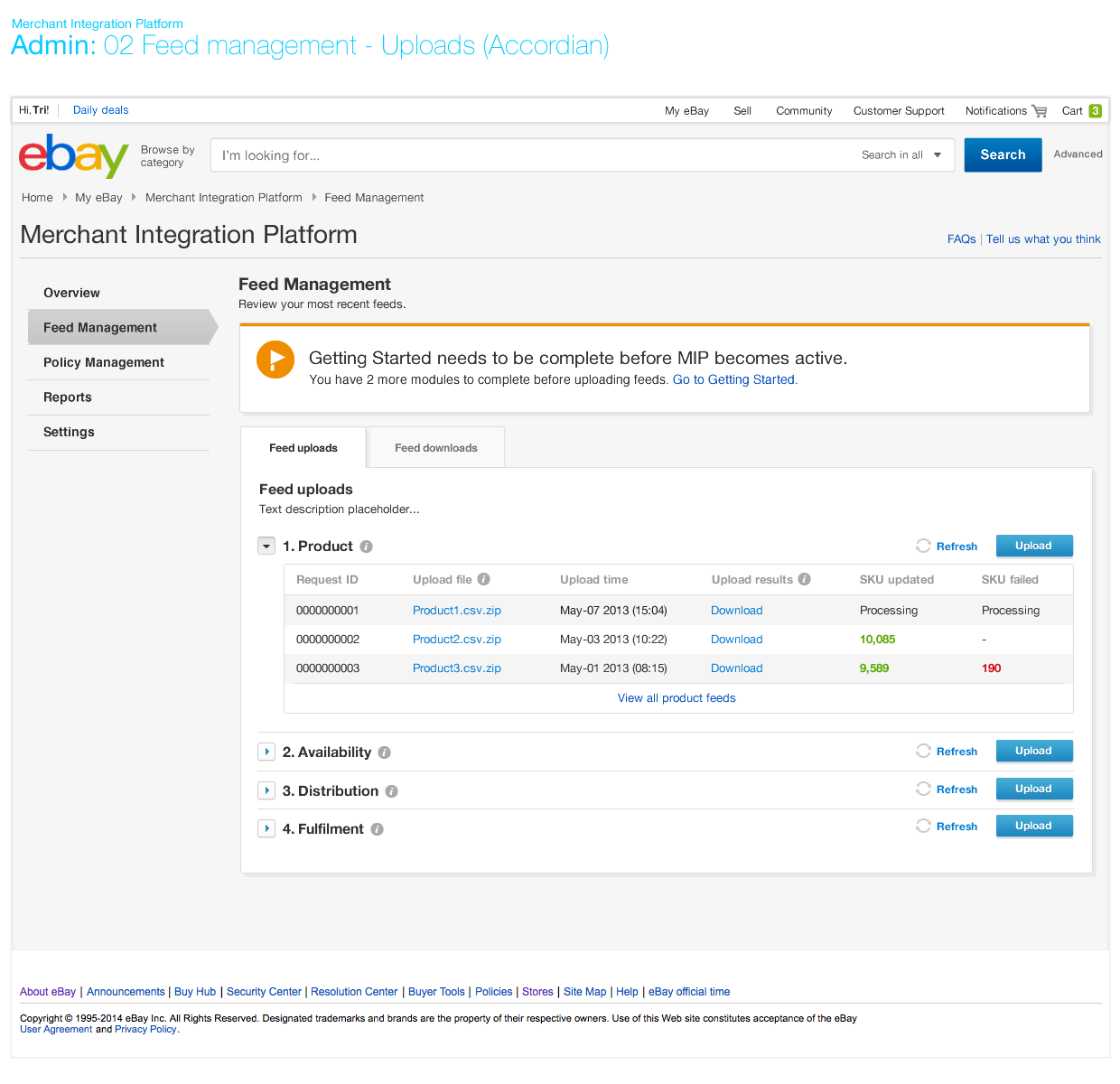The image size is (1120, 1084).
Task: Open the Search in all dropdown
Action: pos(901,155)
